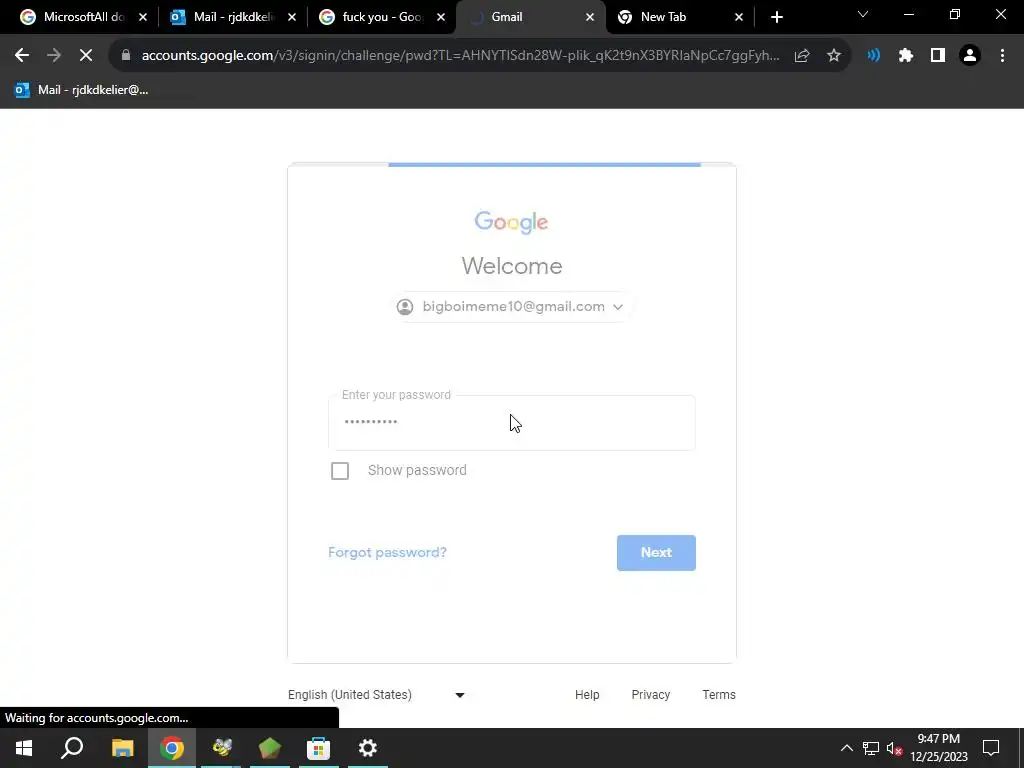The width and height of the screenshot is (1024, 768).
Task: Expand the bigboimeme10@gmail.com account switcher
Action: click(x=511, y=306)
